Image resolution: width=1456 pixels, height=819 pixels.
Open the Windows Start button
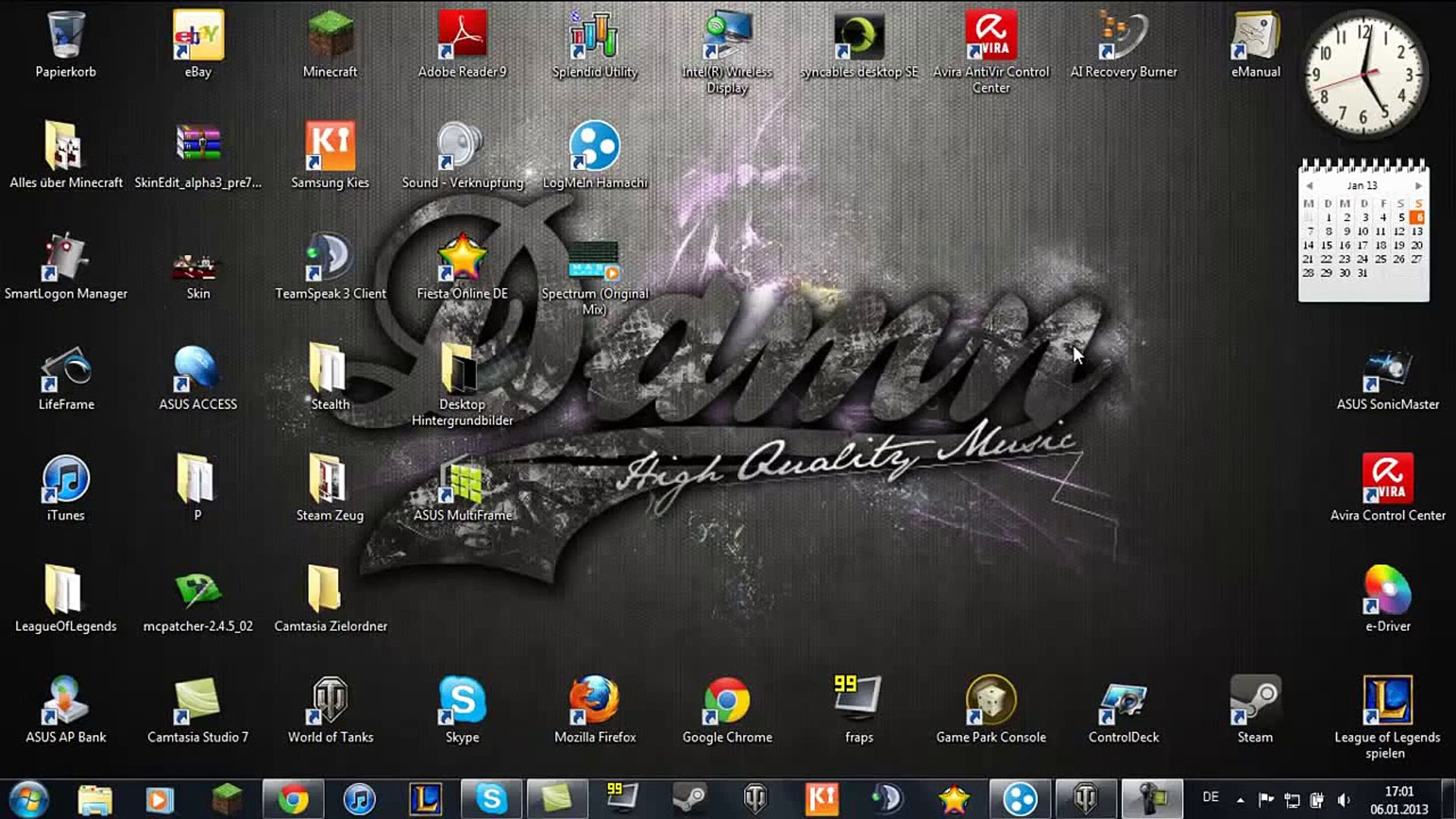coord(29,799)
